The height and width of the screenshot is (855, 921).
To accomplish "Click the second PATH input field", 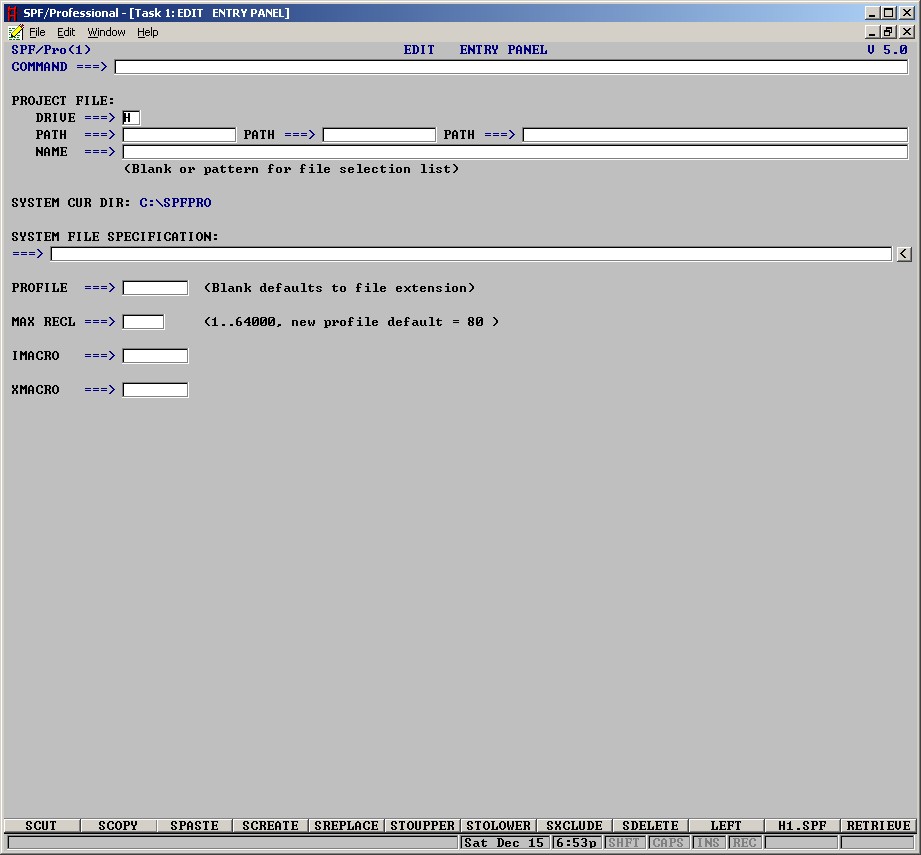I will pyautogui.click(x=379, y=135).
